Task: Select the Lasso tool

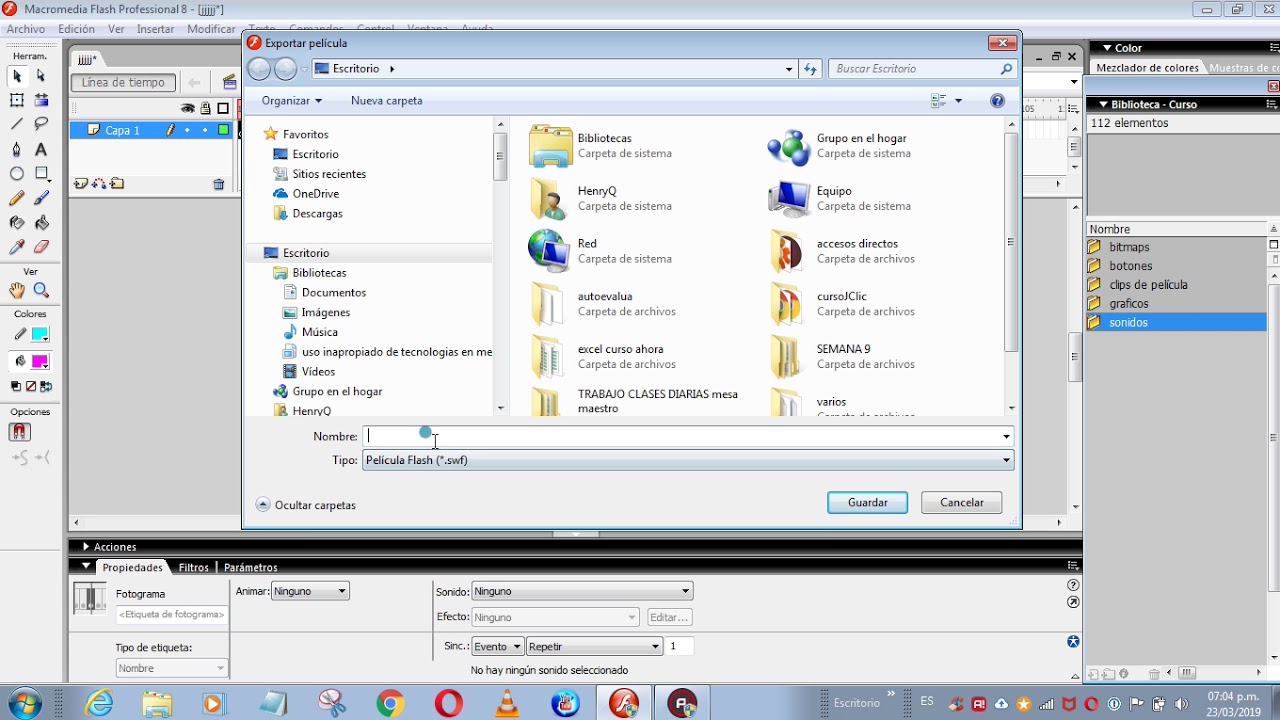Action: pos(41,124)
